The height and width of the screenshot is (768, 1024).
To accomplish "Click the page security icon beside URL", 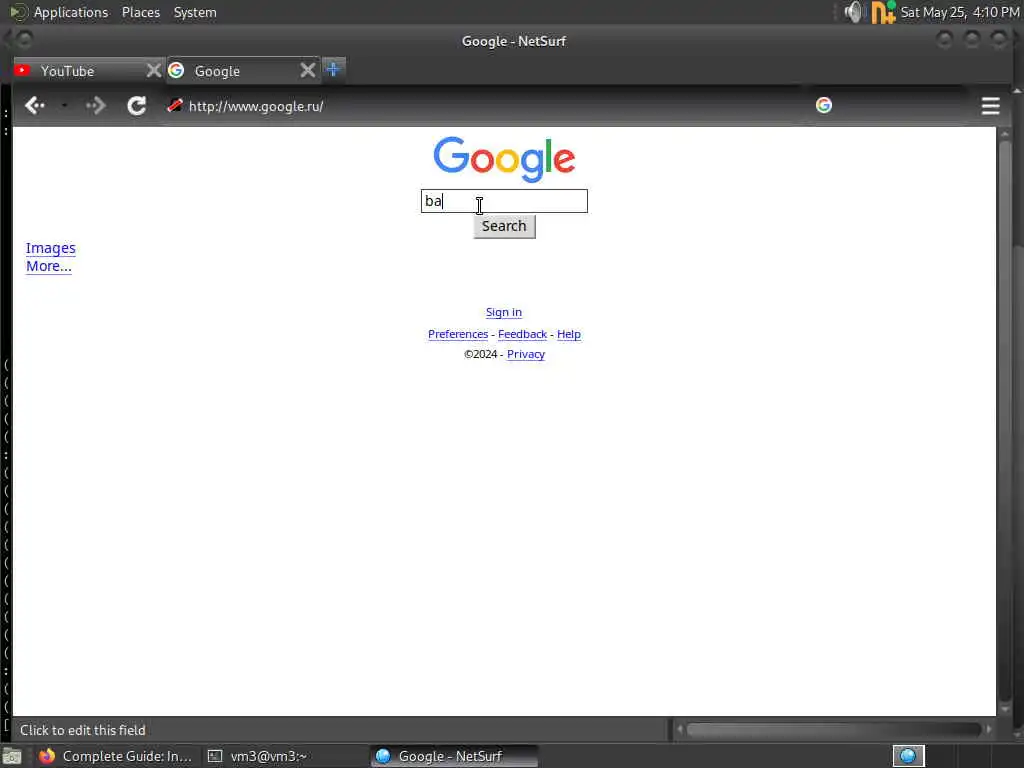I will coord(174,105).
